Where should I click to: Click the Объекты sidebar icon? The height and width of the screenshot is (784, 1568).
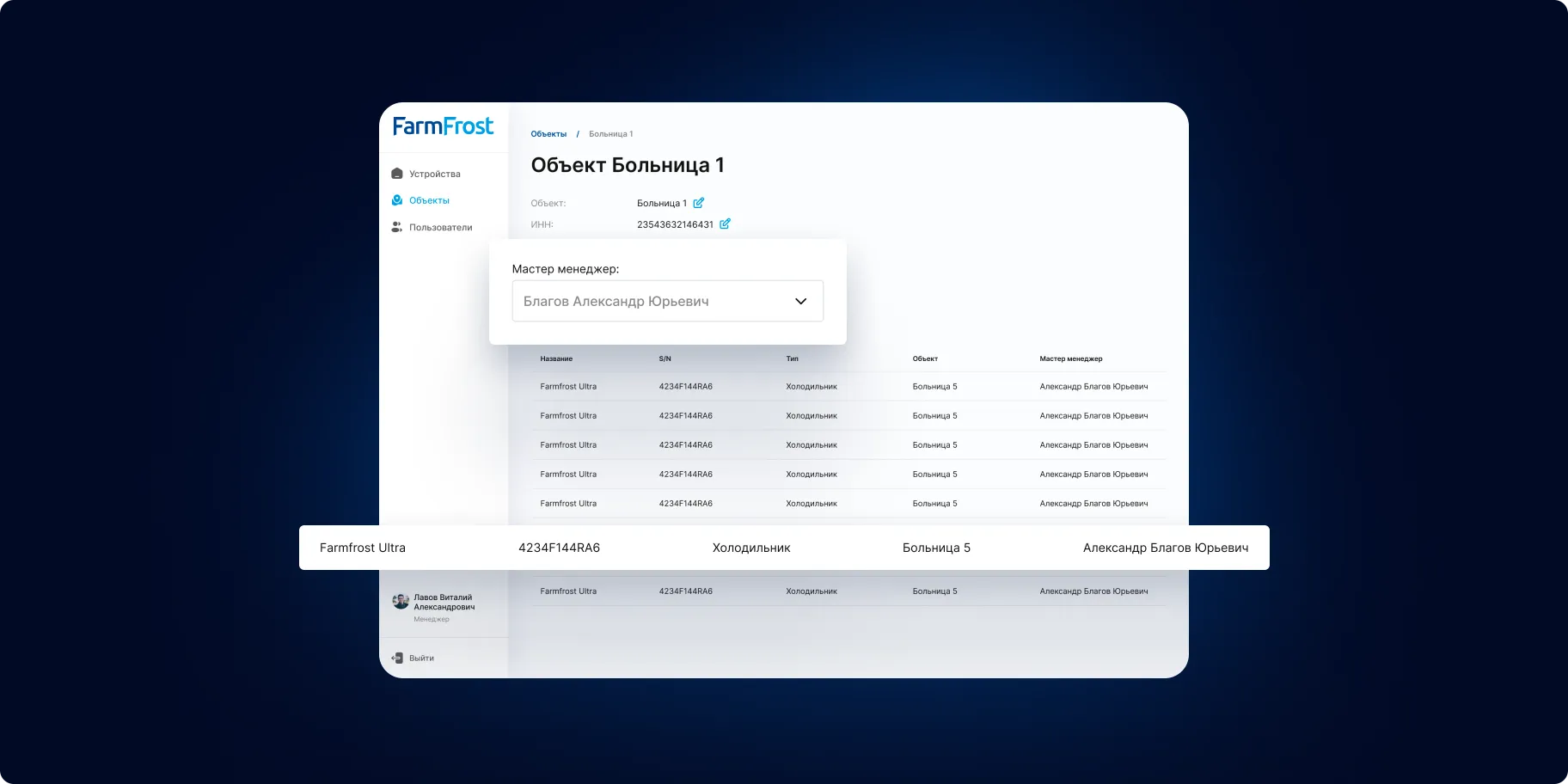click(x=397, y=200)
